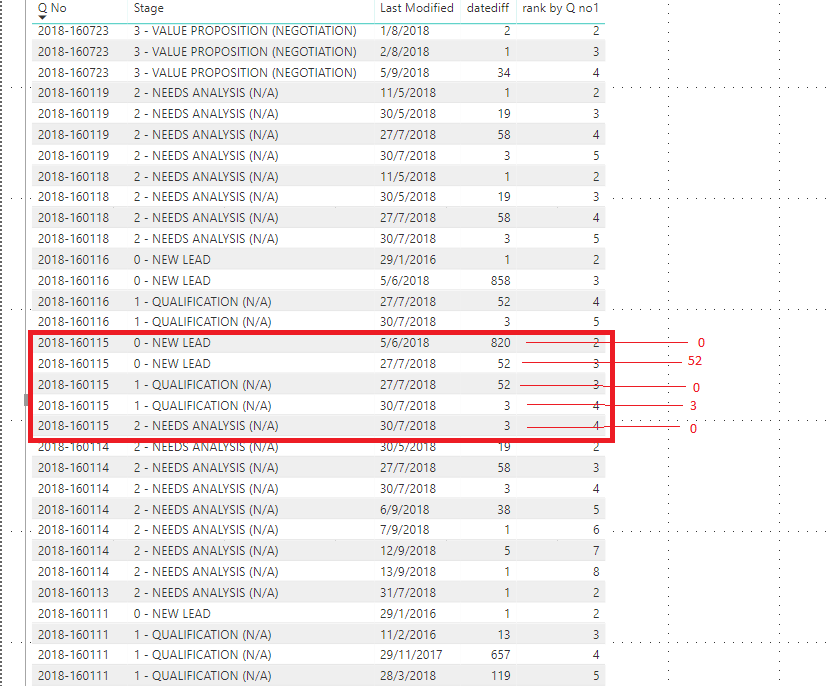Select the rank cell showing 6
826x686 pixels.
pyautogui.click(x=596, y=530)
